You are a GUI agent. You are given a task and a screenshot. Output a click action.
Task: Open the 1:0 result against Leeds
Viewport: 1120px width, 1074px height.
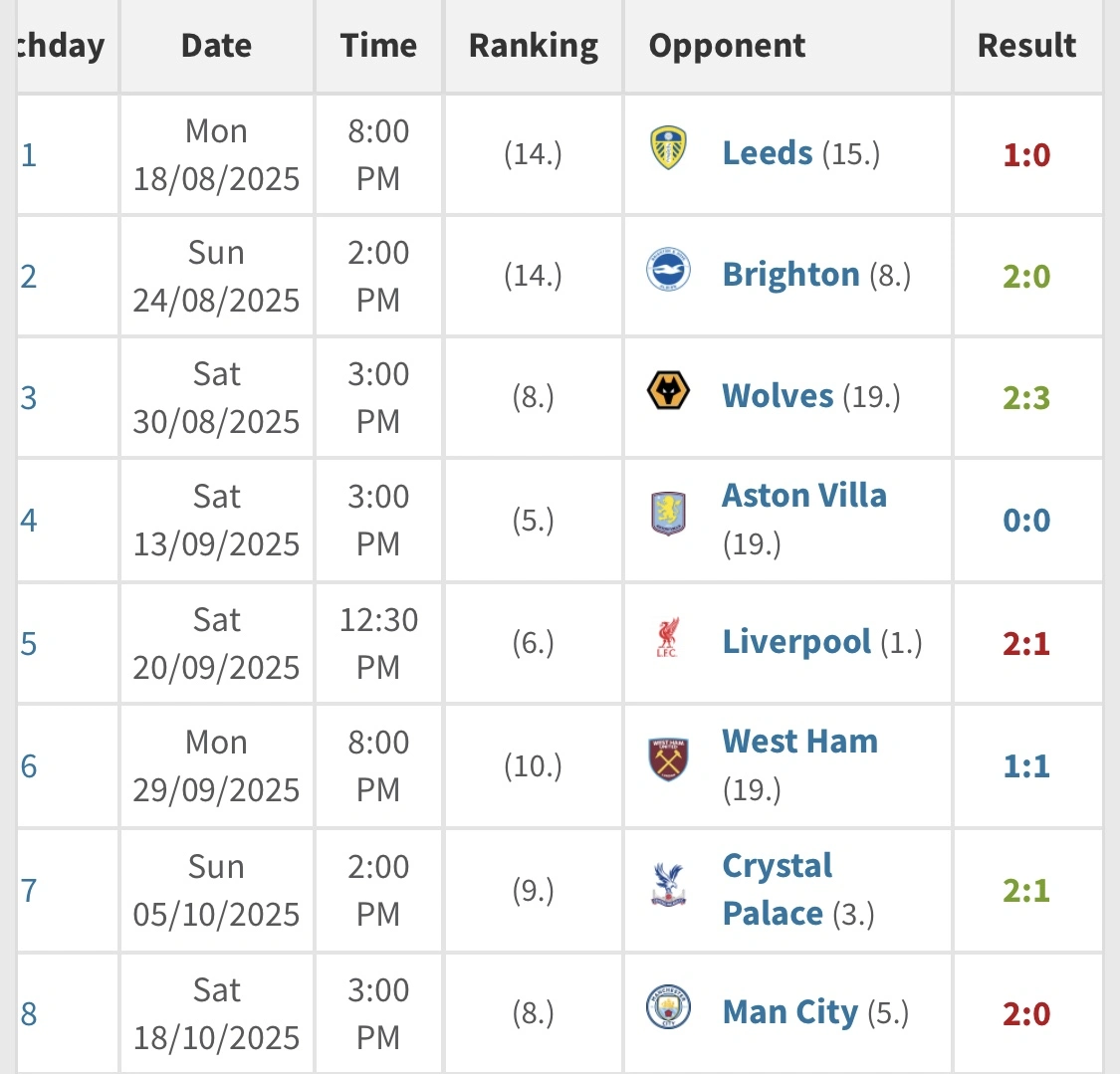point(1026,155)
